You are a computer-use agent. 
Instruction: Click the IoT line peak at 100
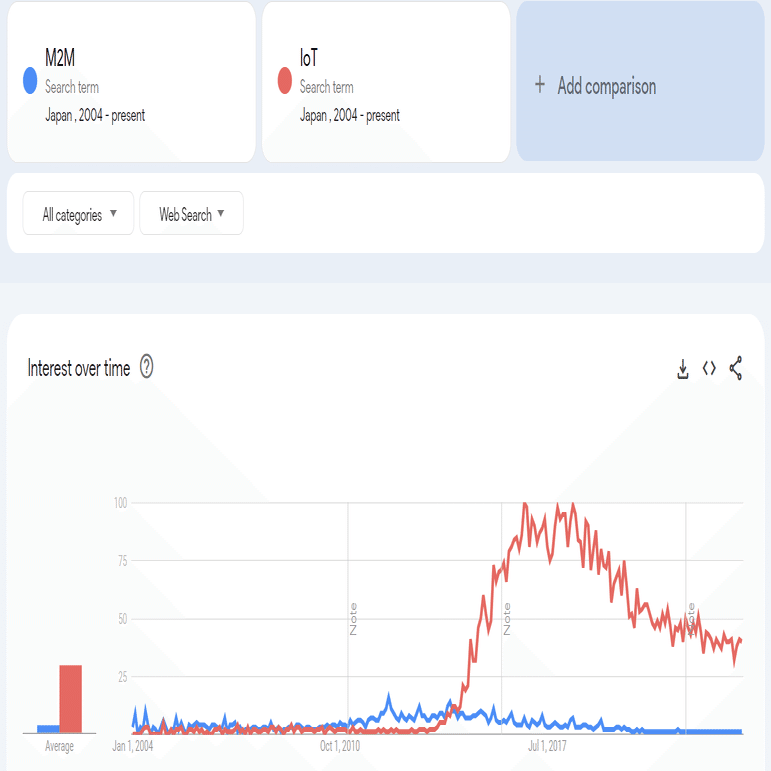525,505
